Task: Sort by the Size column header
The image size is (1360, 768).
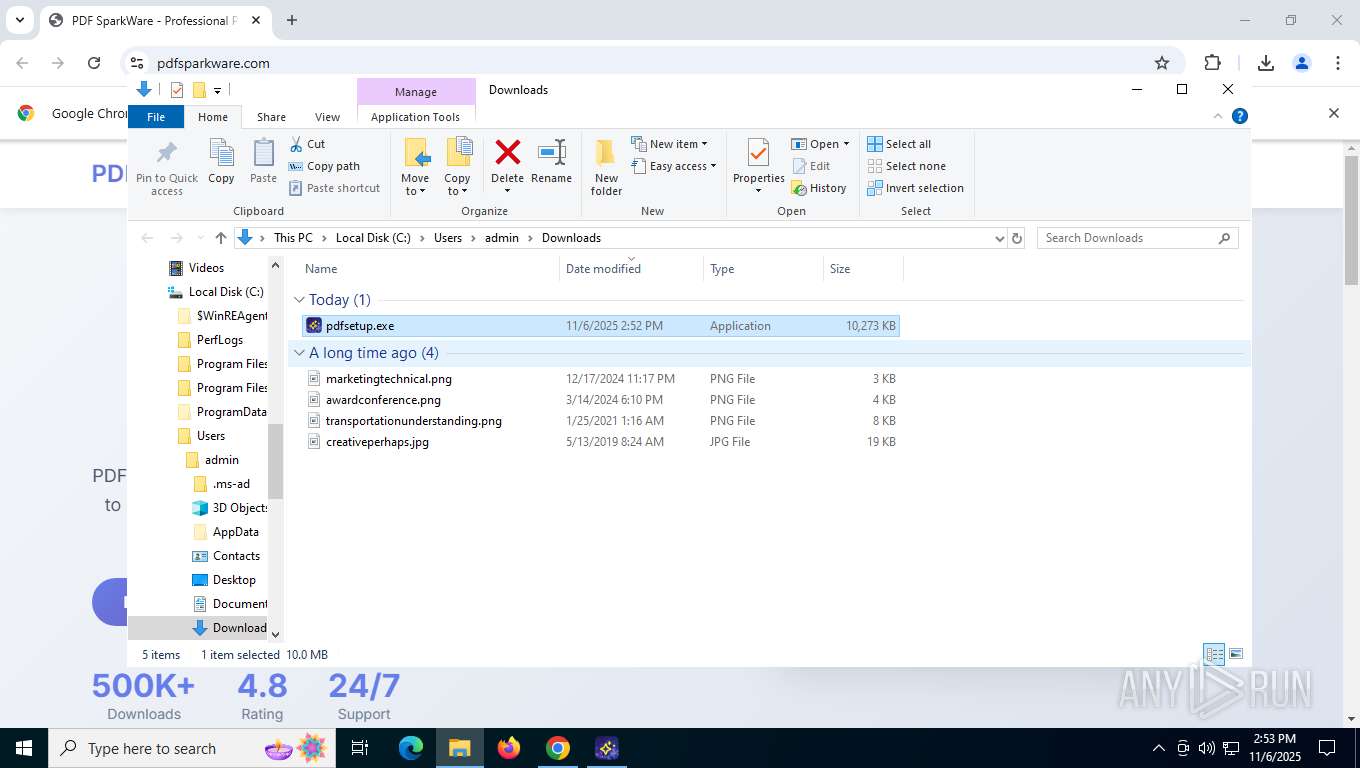Action: [863, 269]
